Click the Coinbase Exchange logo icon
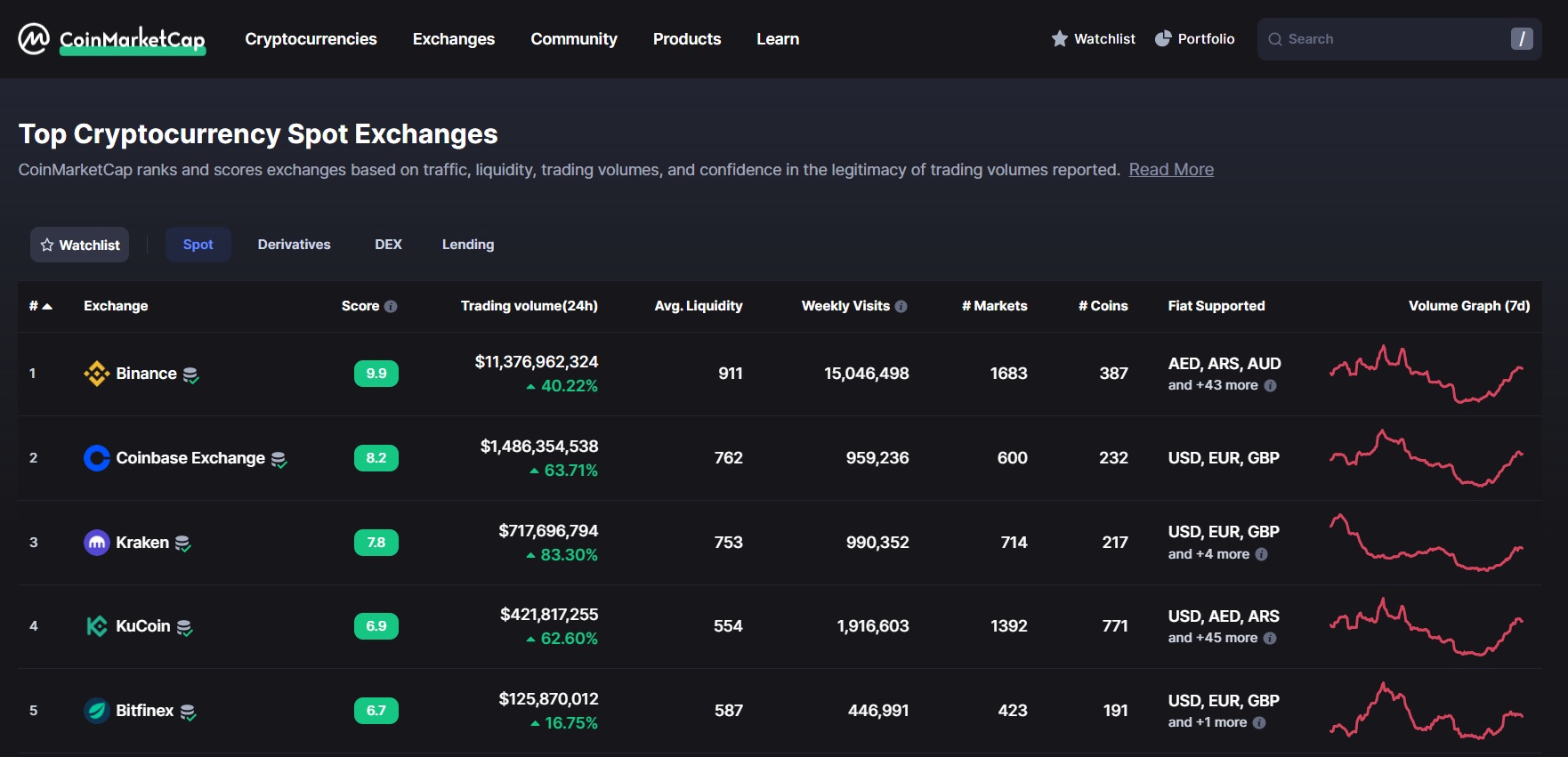This screenshot has height=757, width=1568. [96, 458]
